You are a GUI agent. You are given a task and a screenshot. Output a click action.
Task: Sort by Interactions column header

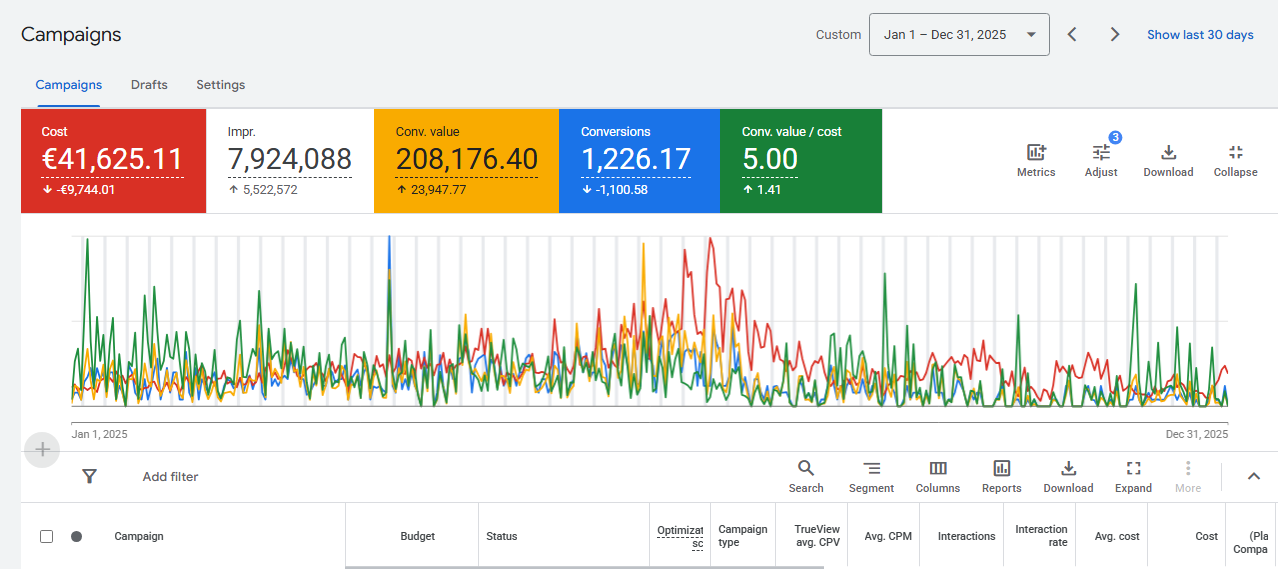click(966, 536)
